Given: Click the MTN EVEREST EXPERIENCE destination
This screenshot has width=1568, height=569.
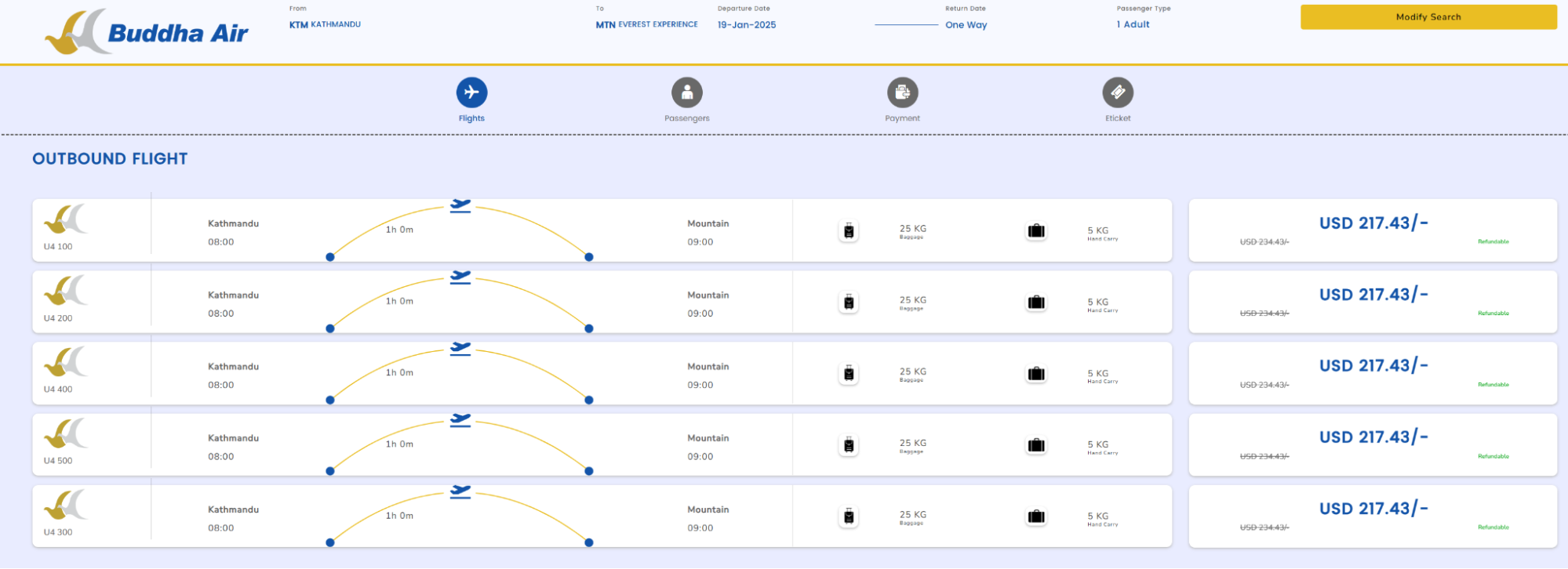Looking at the screenshot, I should coord(646,24).
